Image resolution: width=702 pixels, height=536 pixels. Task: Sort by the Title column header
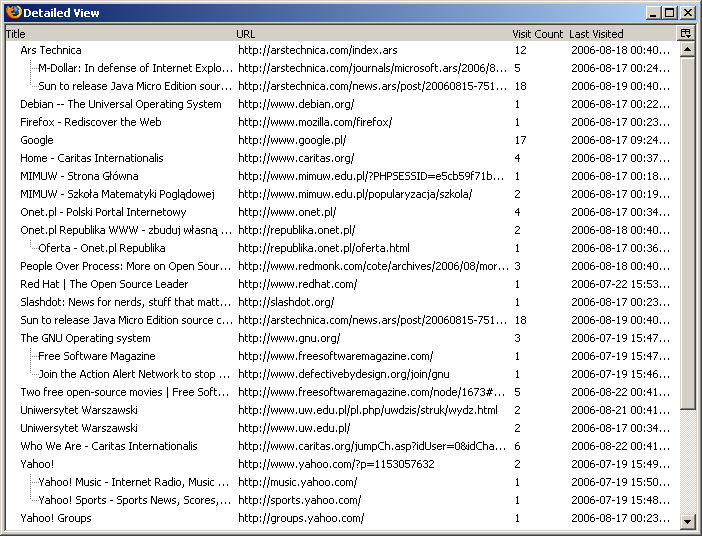pyautogui.click(x=120, y=34)
